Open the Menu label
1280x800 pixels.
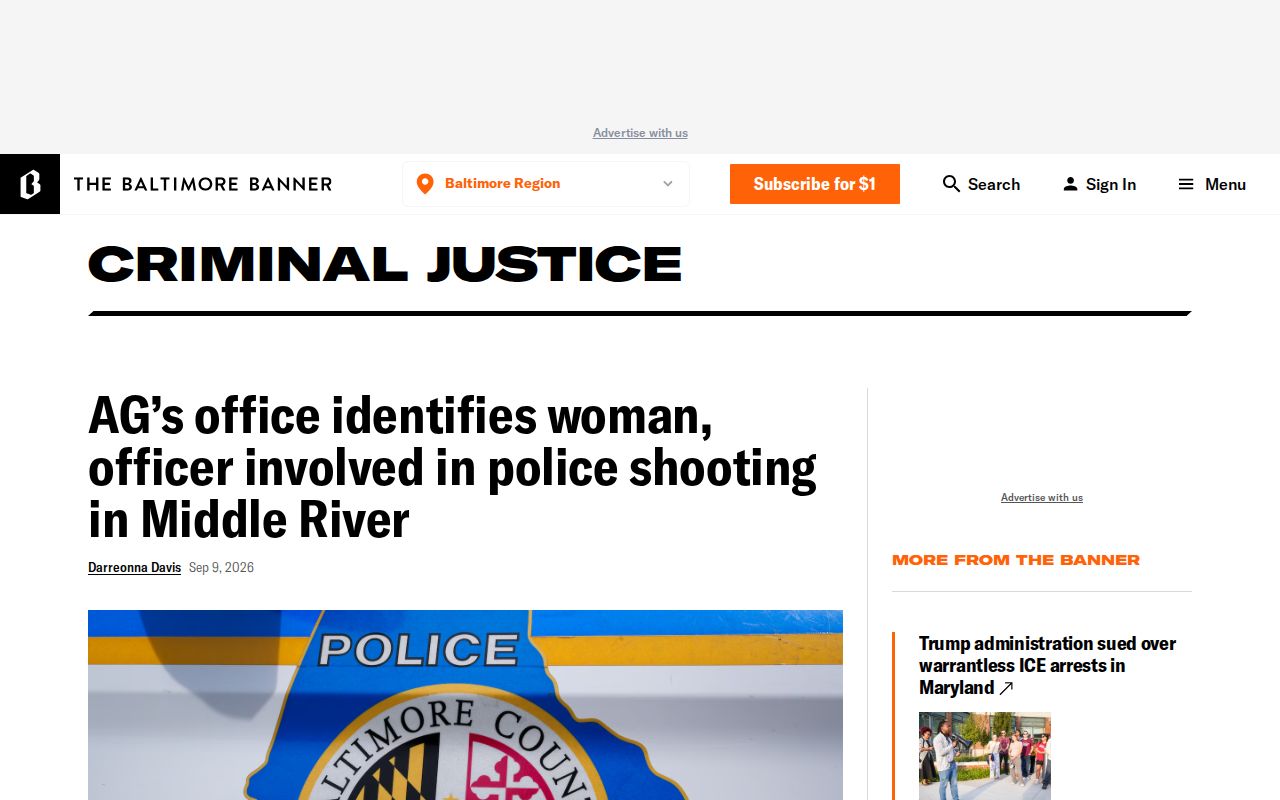[x=1225, y=184]
